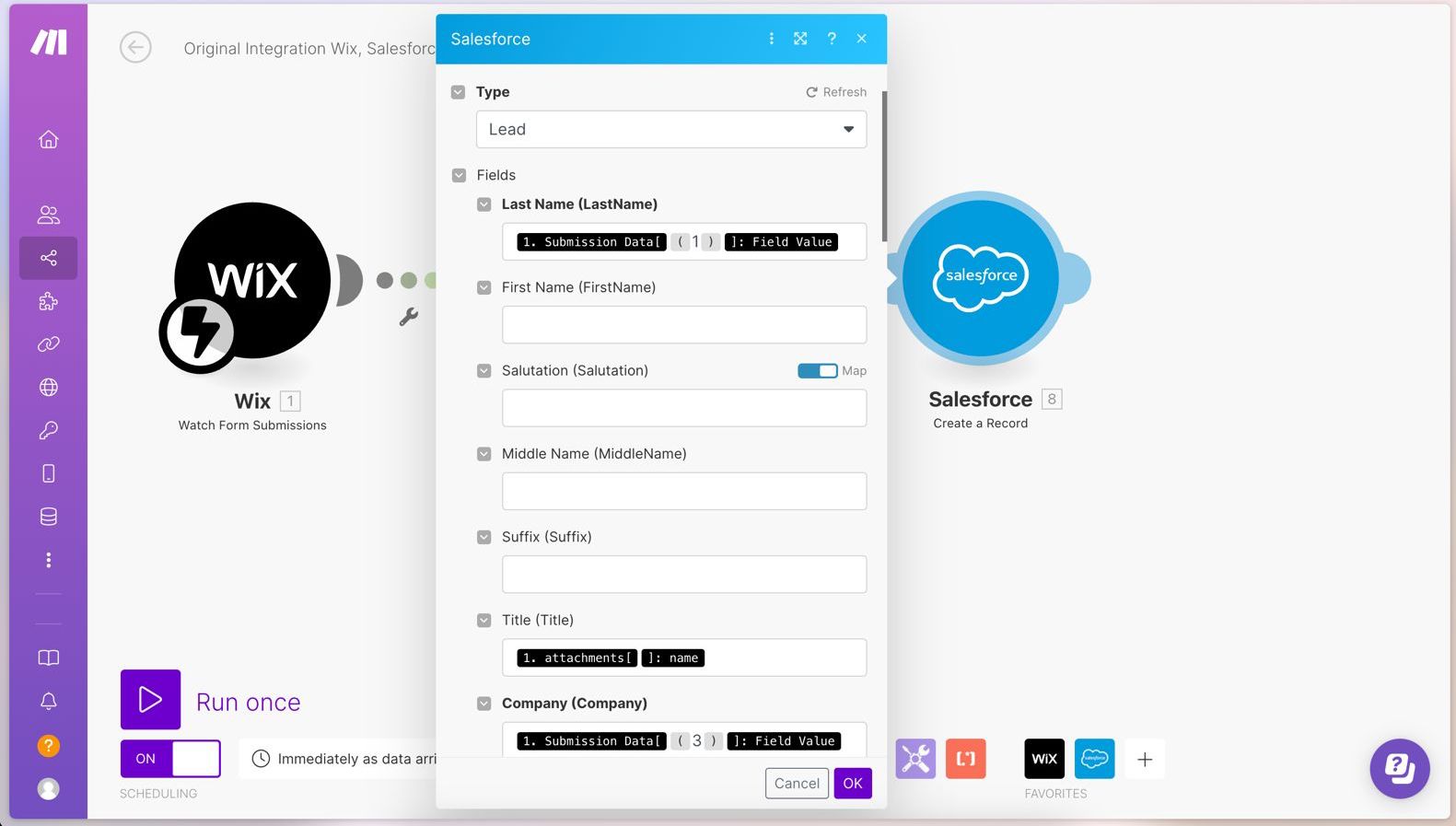Open the Keys icon in sidebar
This screenshot has height=826, width=1456.
click(x=49, y=430)
